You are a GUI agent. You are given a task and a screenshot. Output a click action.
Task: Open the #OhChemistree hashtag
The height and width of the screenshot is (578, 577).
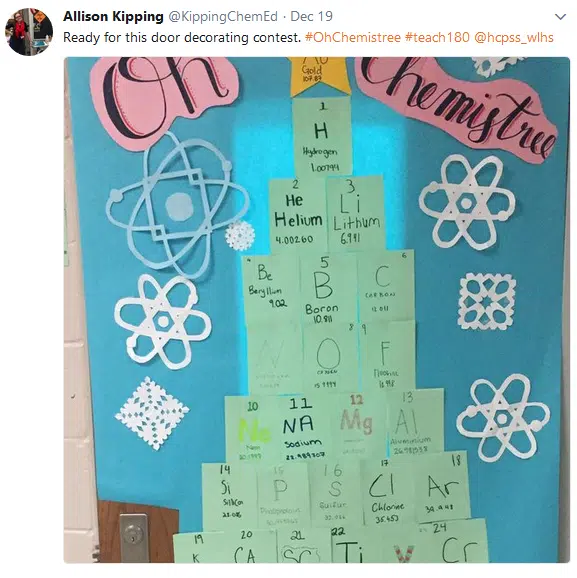(x=353, y=38)
